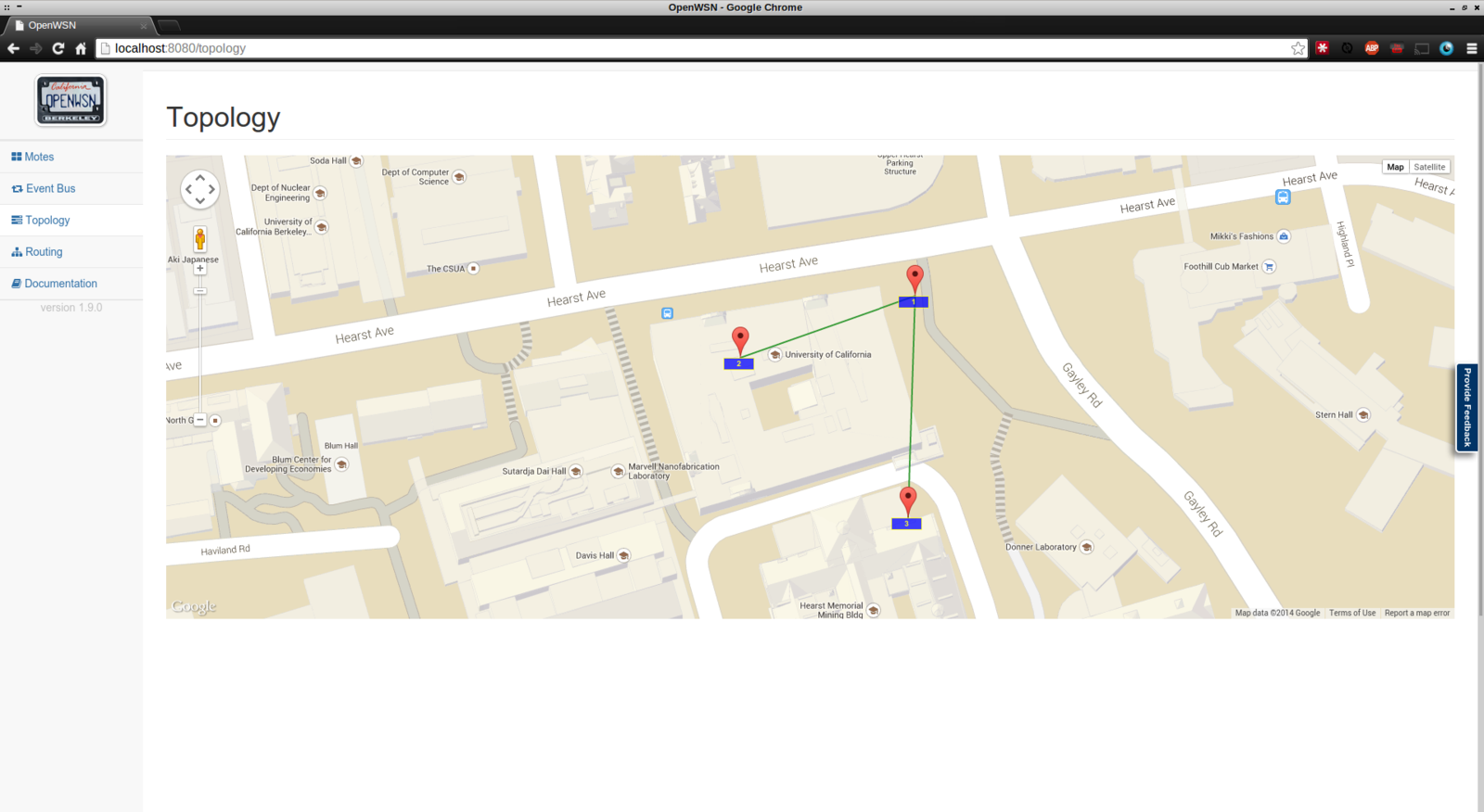Open the AdBlock Plus extension
This screenshot has width=1484, height=812.
pyautogui.click(x=1372, y=48)
